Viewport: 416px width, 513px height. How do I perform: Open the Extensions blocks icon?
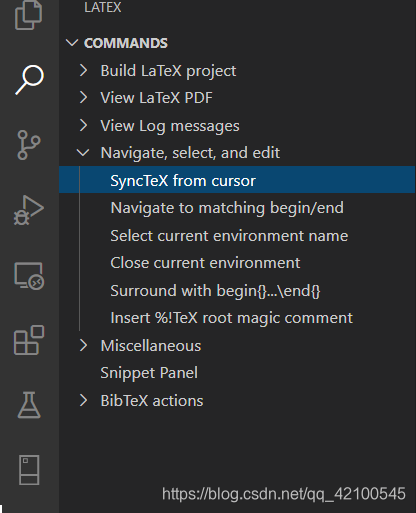pos(29,340)
